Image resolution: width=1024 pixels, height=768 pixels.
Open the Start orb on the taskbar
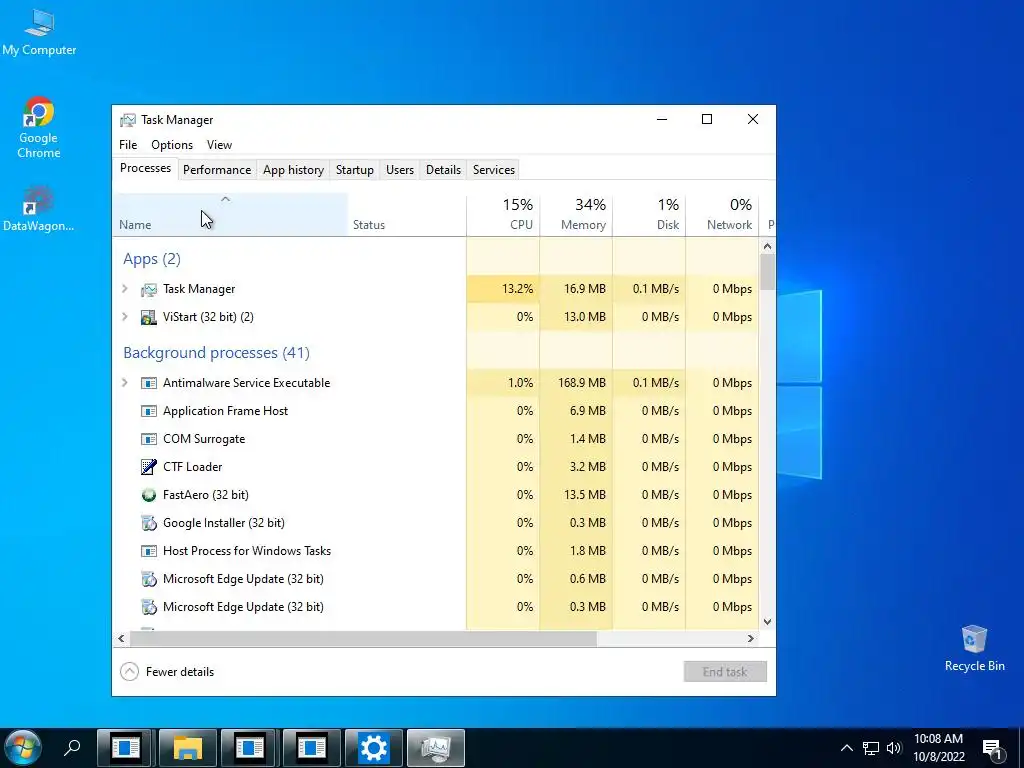click(x=23, y=748)
